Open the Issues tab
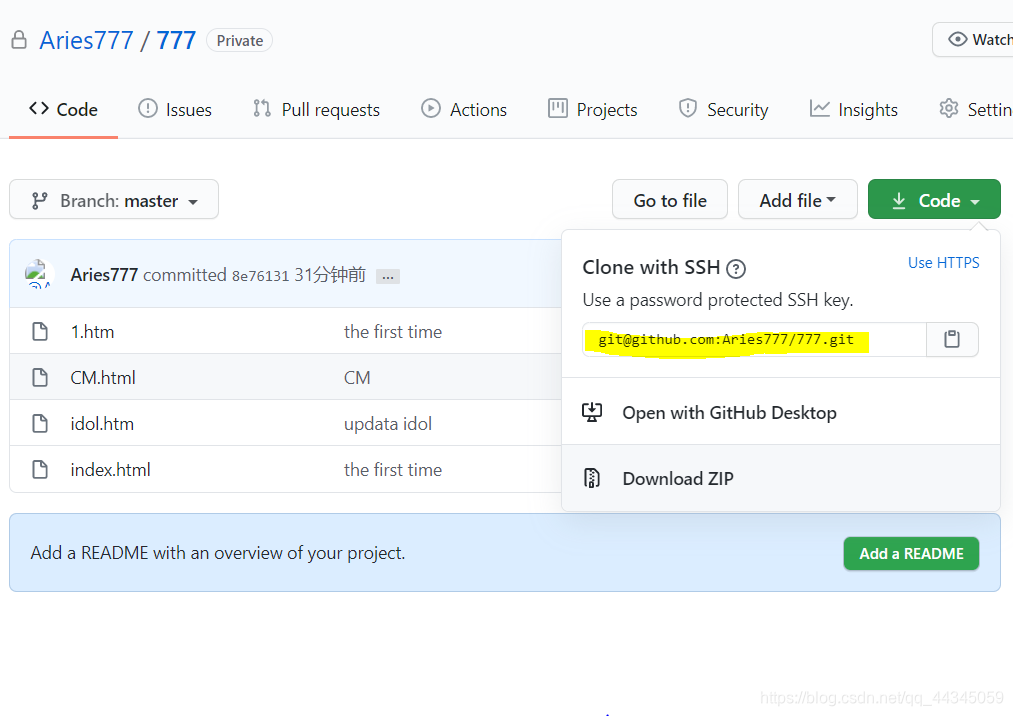 175,109
